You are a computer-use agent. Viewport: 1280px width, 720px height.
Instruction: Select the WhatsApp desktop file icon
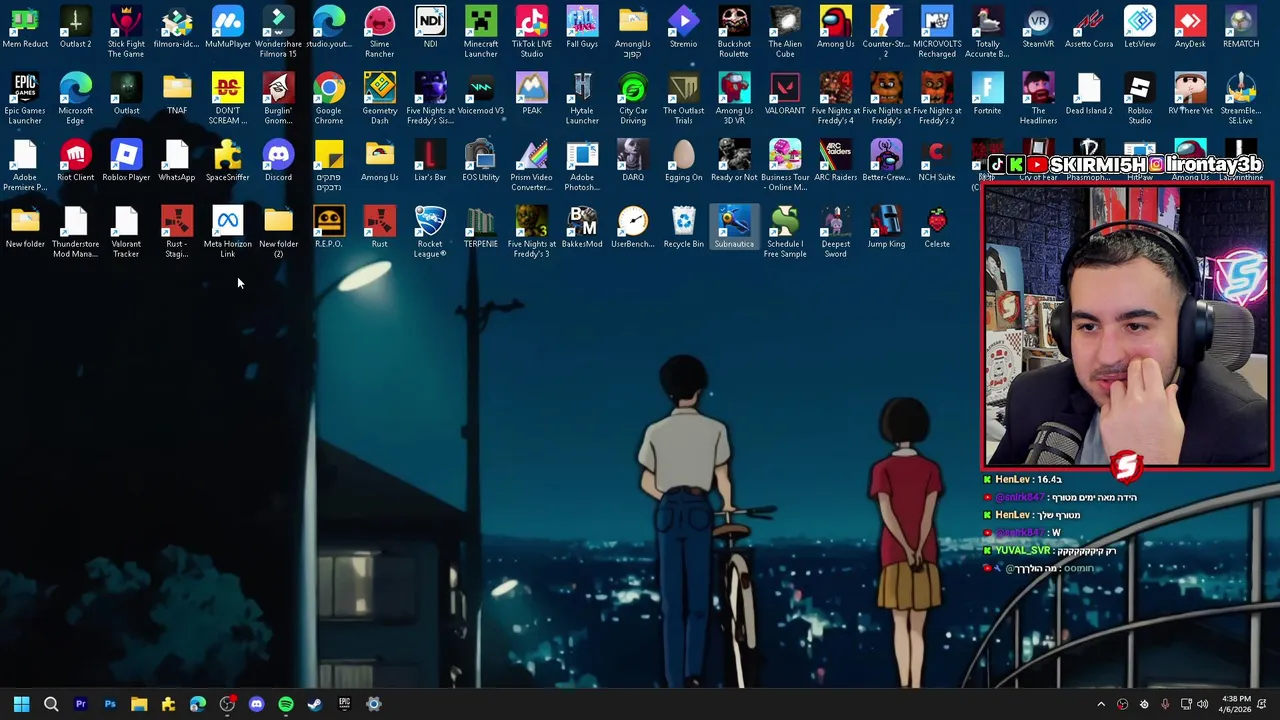[x=177, y=161]
